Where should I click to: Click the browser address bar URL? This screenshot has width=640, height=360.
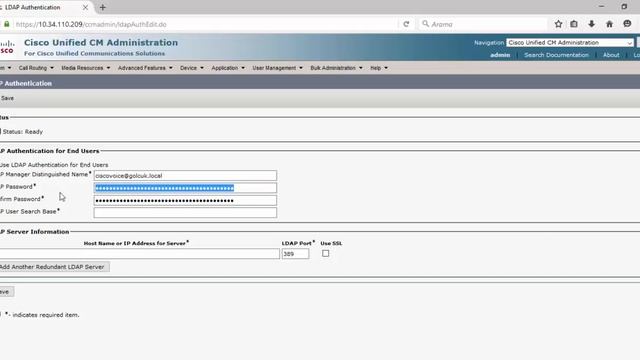coord(91,24)
